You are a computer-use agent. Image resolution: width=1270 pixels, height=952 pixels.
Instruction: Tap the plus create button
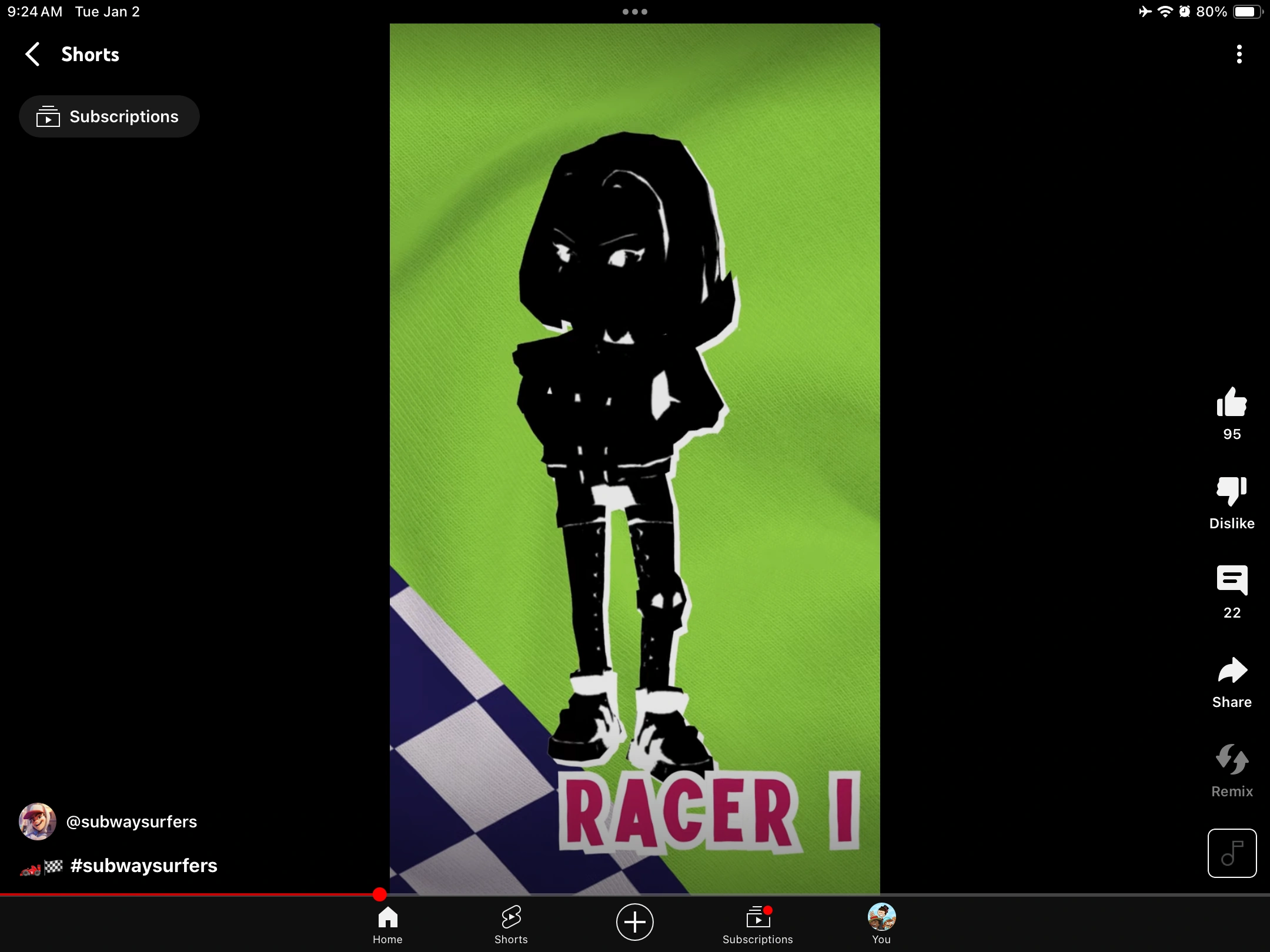click(x=634, y=921)
